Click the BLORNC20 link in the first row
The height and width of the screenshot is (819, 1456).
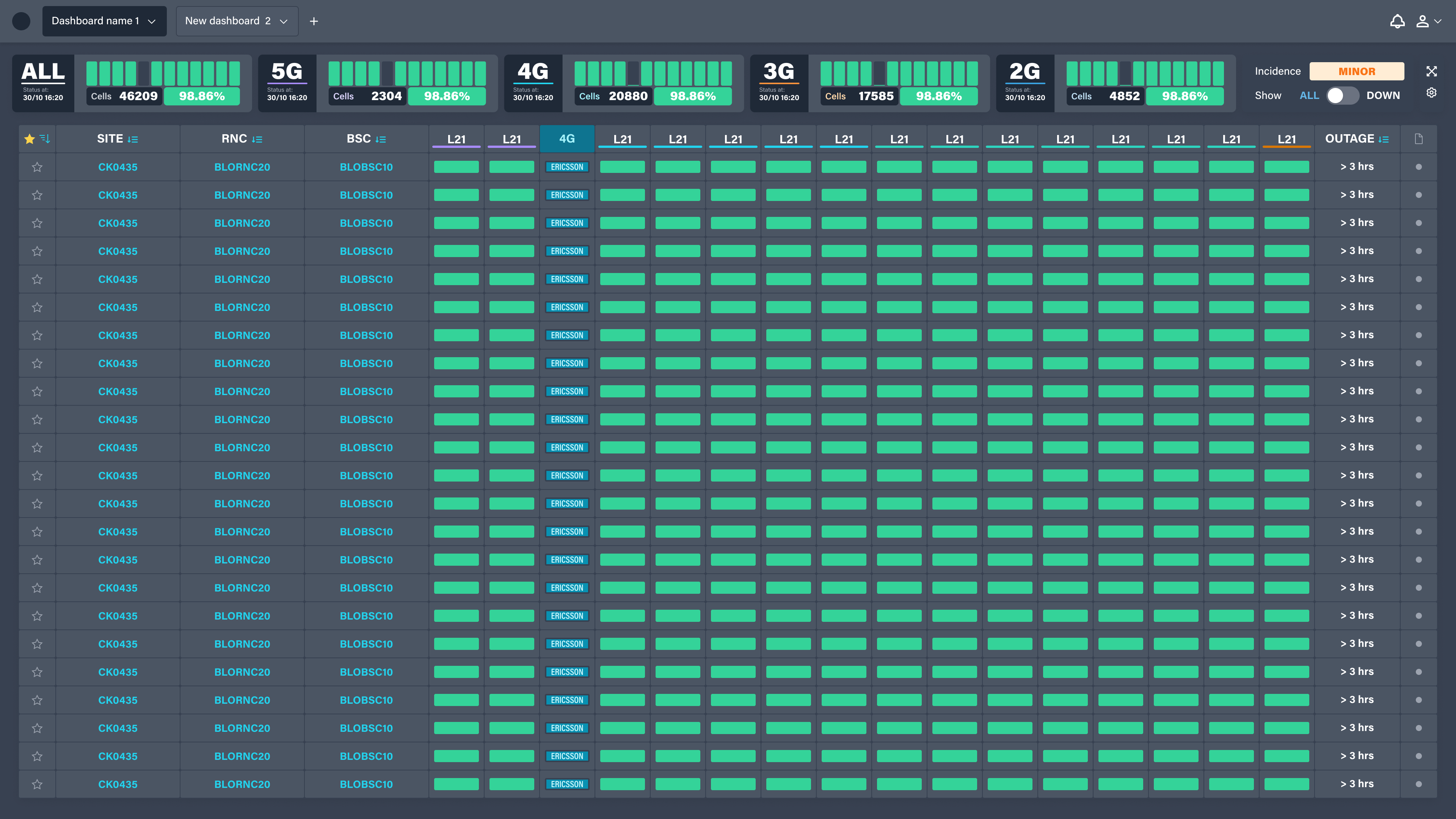242,167
